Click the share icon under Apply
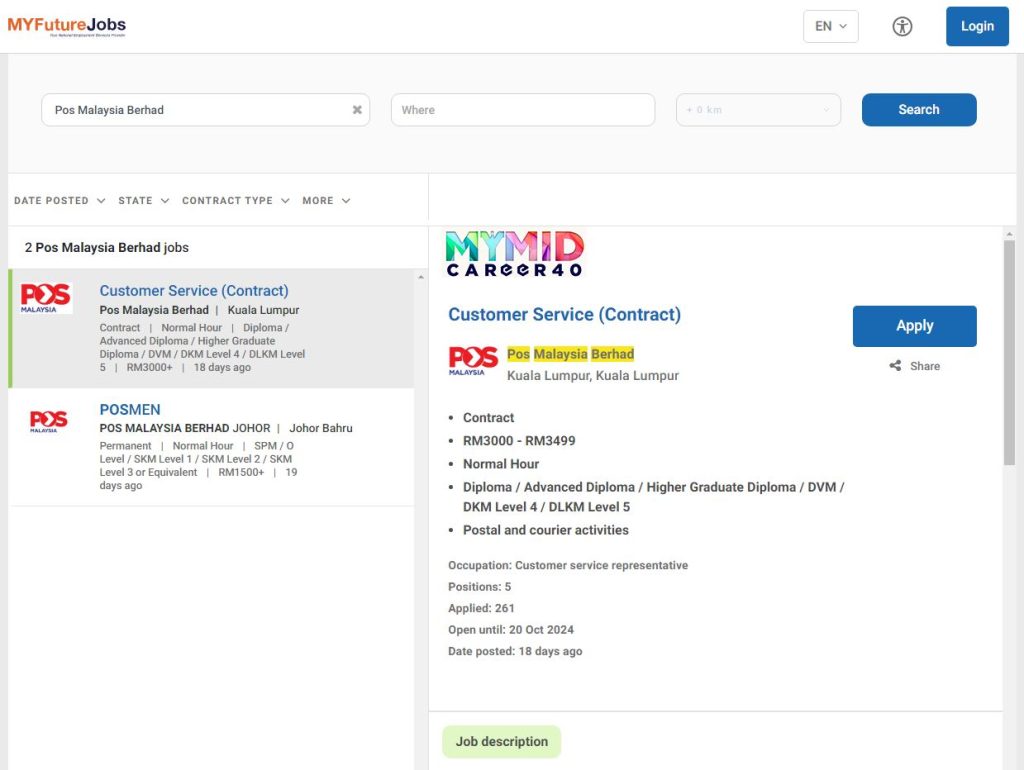Image resolution: width=1024 pixels, height=770 pixels. (x=895, y=366)
